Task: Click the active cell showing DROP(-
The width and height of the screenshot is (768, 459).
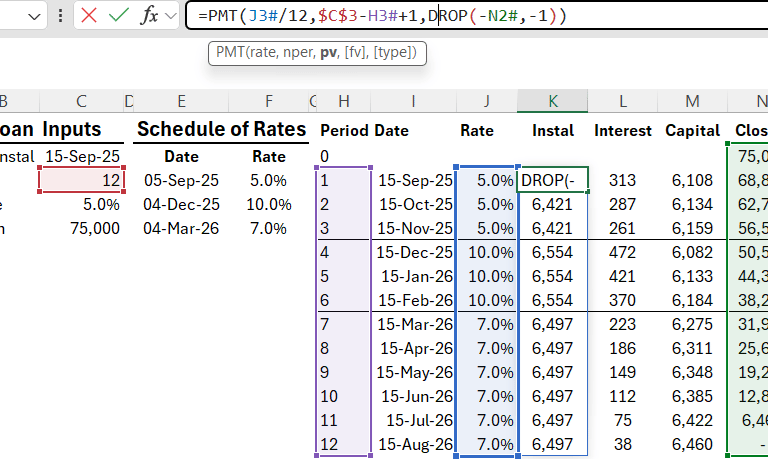Action: pos(552,180)
